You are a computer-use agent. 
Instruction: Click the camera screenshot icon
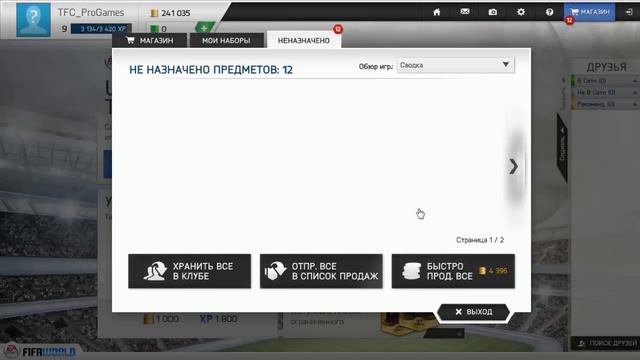pyautogui.click(x=493, y=12)
